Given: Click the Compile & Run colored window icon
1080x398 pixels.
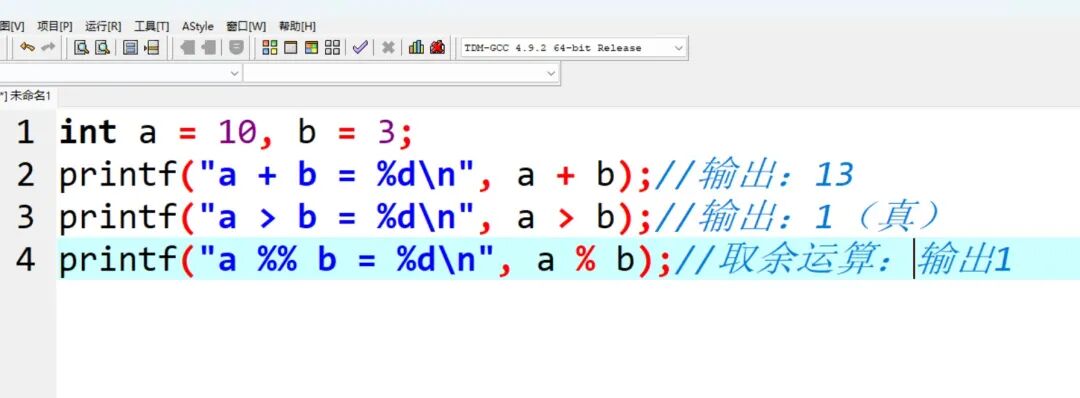Looking at the screenshot, I should point(311,48).
